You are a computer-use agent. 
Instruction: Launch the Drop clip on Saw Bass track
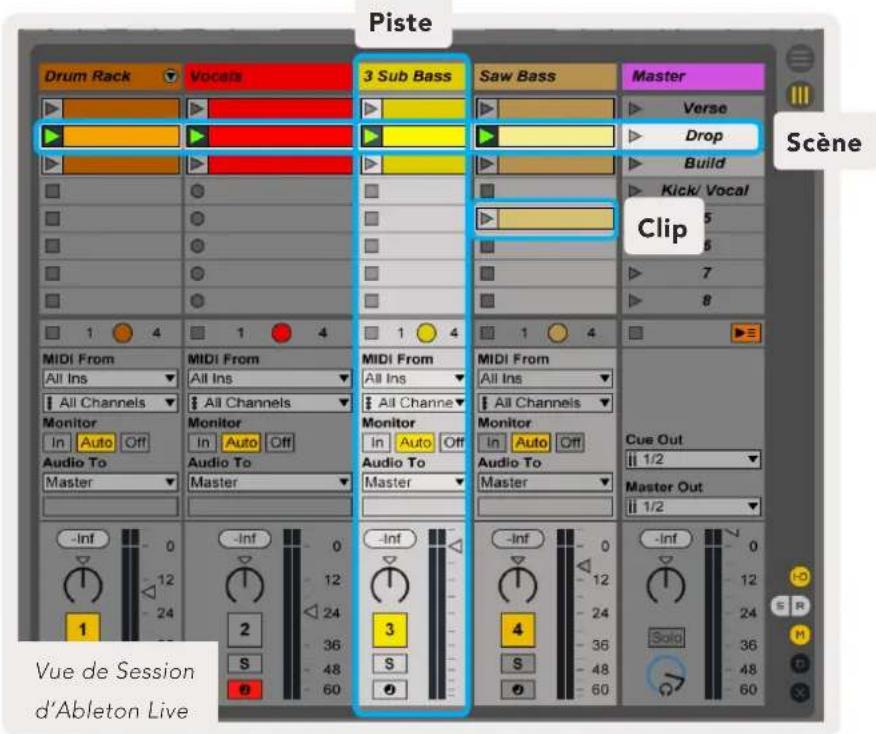487,136
